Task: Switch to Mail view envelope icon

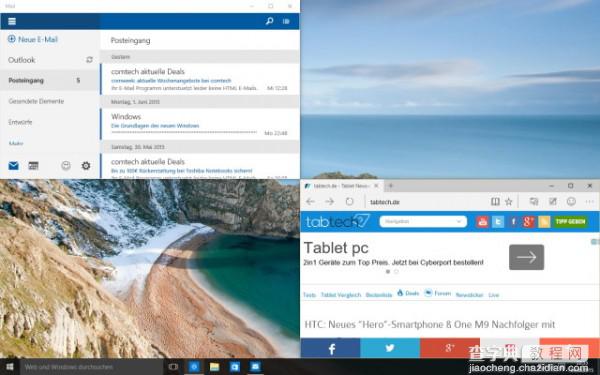Action: pyautogui.click(x=13, y=166)
